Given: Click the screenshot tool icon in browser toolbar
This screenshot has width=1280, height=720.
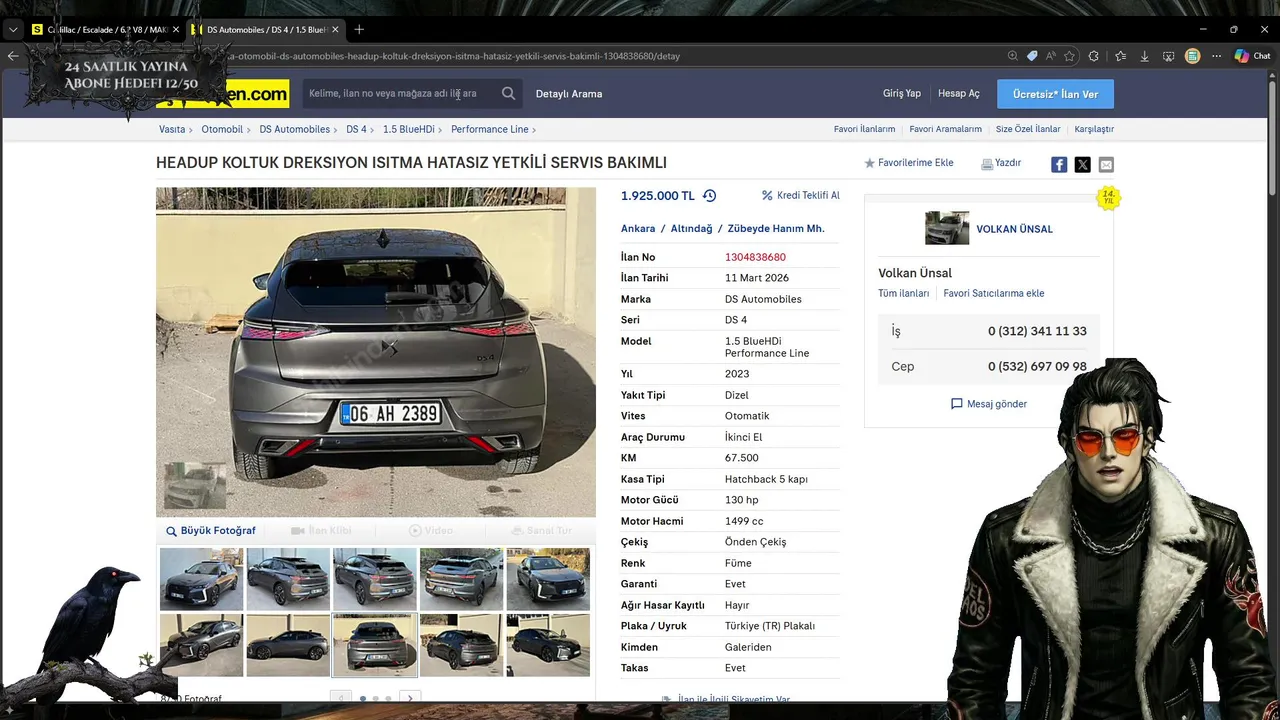Looking at the screenshot, I should tap(1168, 56).
